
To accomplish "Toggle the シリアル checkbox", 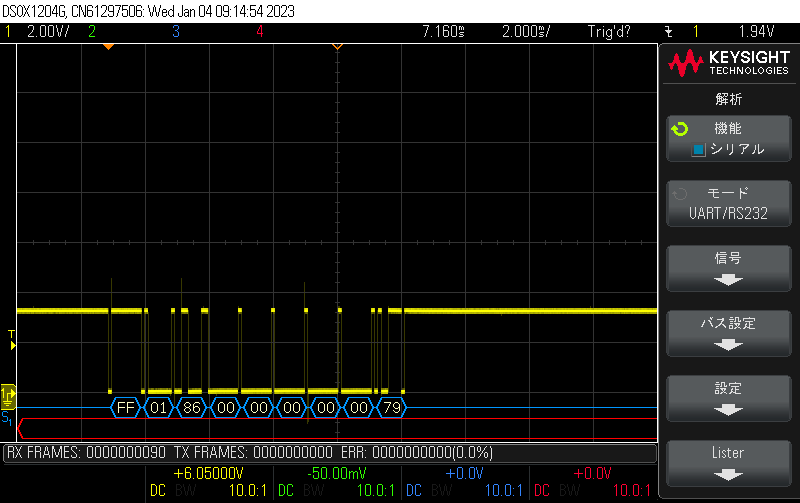I will 699,149.
